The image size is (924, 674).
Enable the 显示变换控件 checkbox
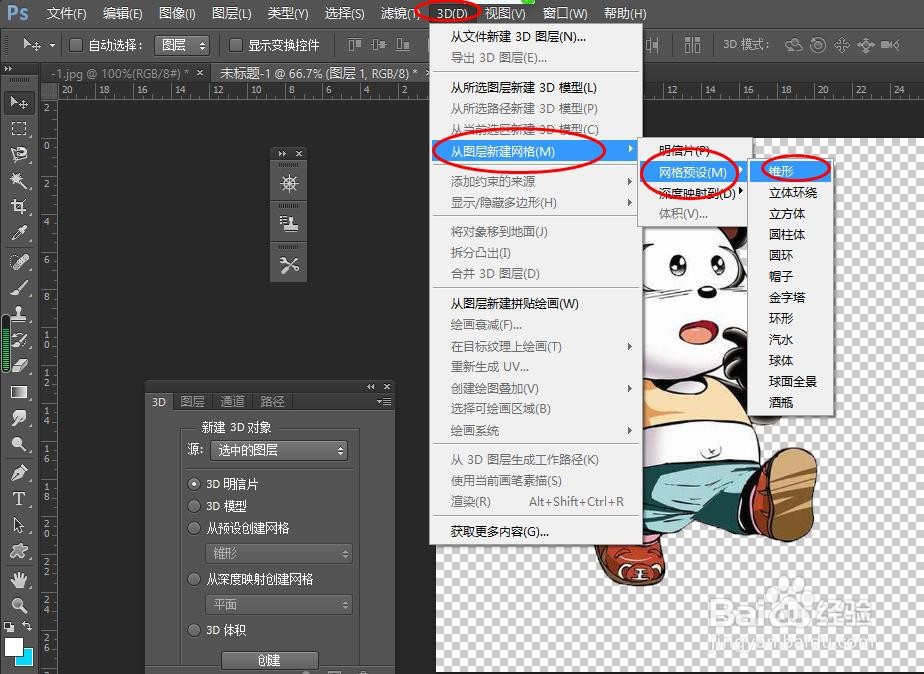pyautogui.click(x=236, y=45)
